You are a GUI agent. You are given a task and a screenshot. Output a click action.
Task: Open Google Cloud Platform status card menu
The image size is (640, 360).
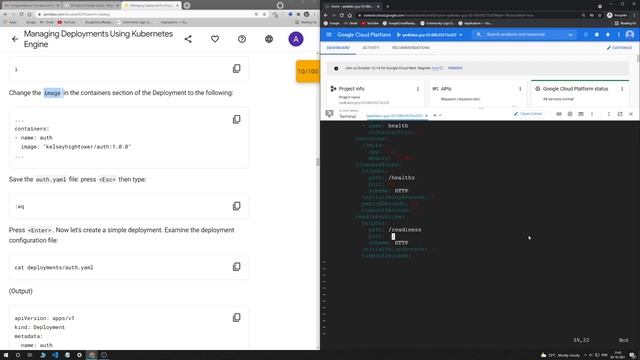click(x=622, y=89)
